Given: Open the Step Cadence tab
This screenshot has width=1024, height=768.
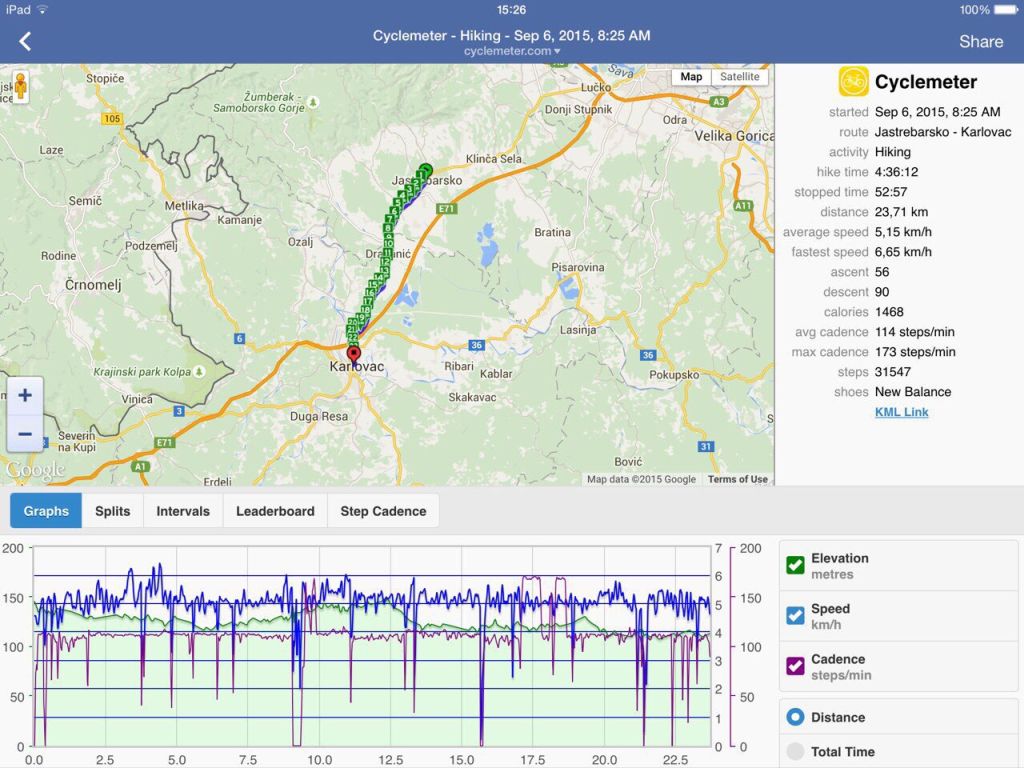Looking at the screenshot, I should [383, 511].
